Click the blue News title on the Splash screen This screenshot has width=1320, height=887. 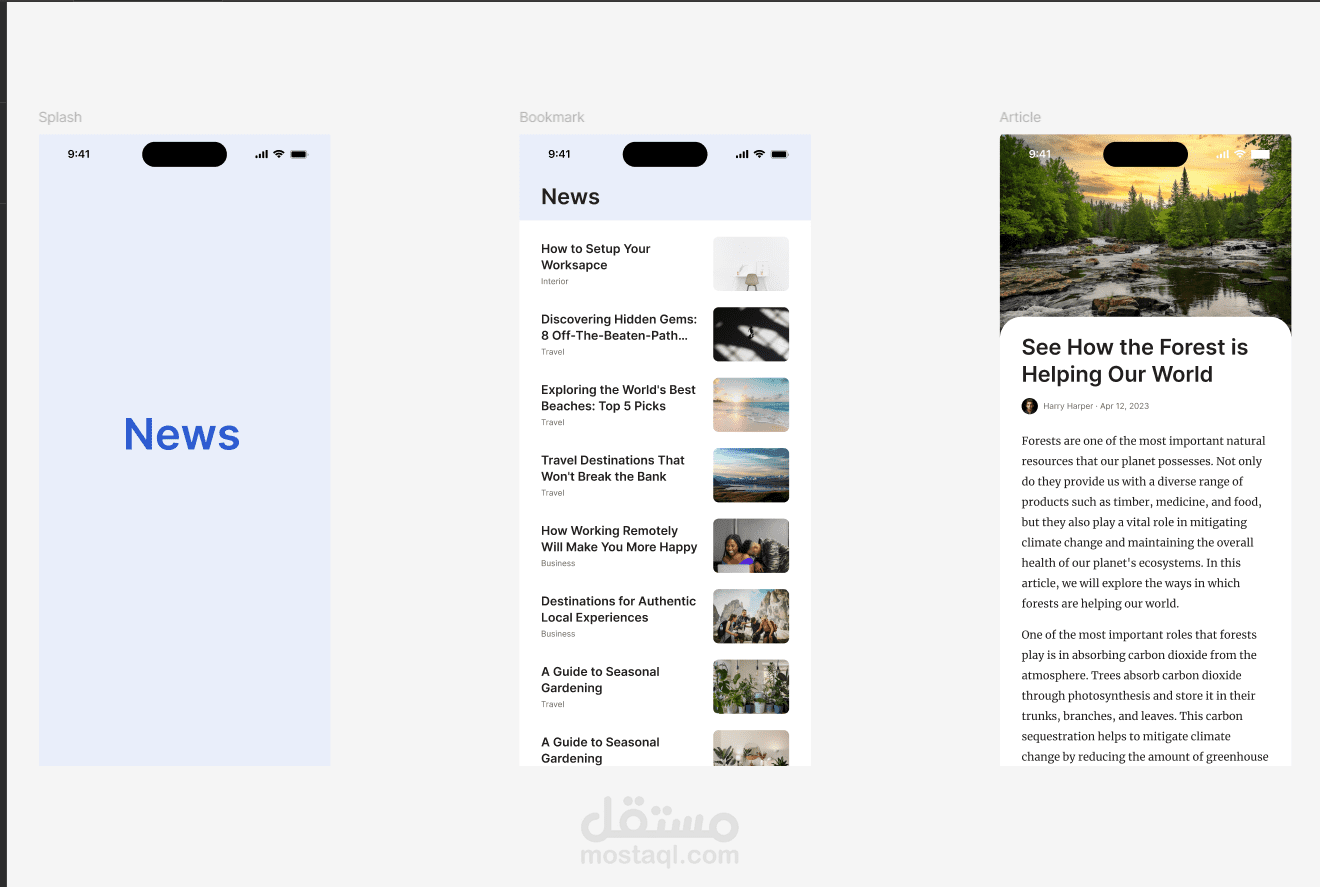[x=181, y=434]
